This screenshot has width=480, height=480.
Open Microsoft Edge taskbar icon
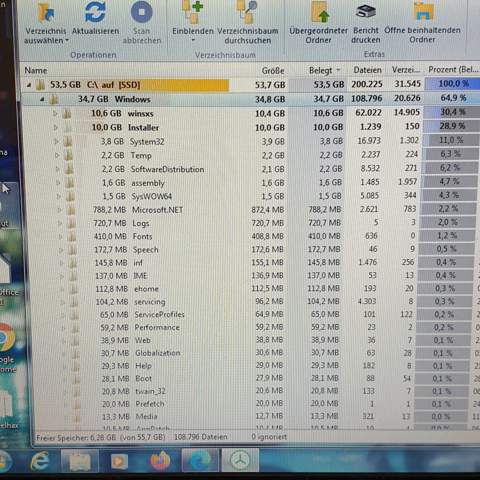click(200, 461)
